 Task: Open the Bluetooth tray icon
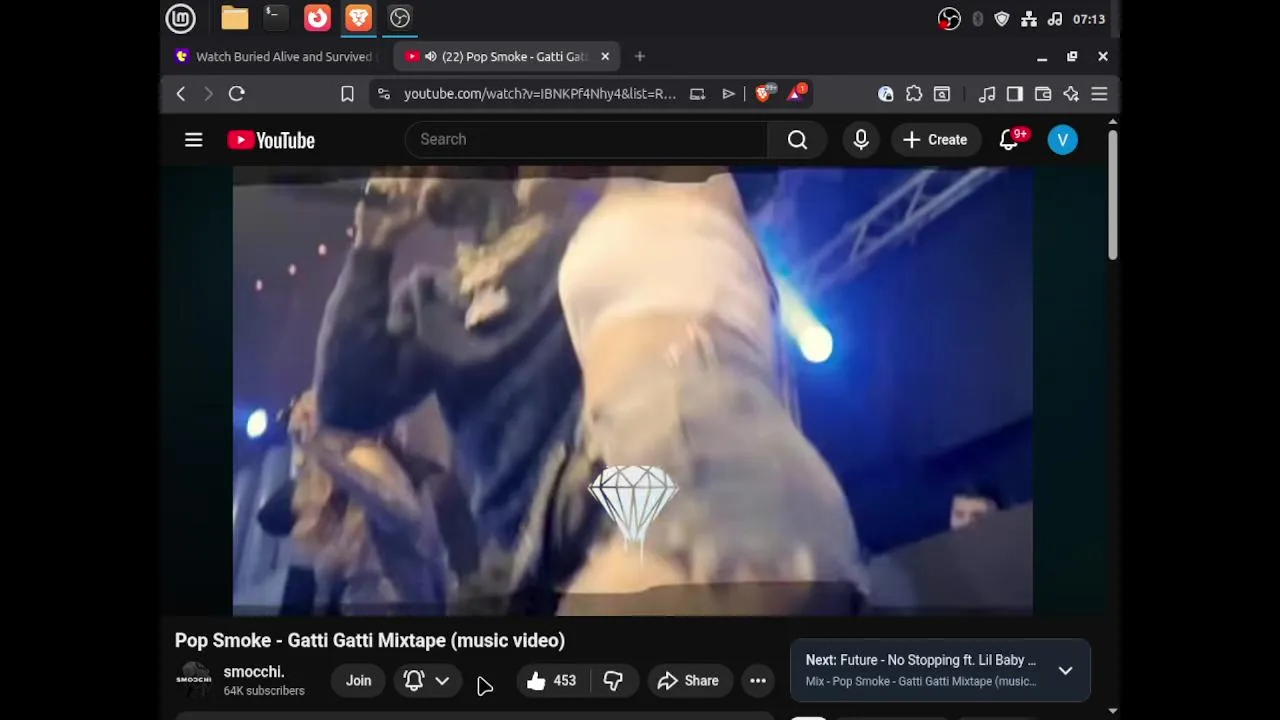(977, 19)
